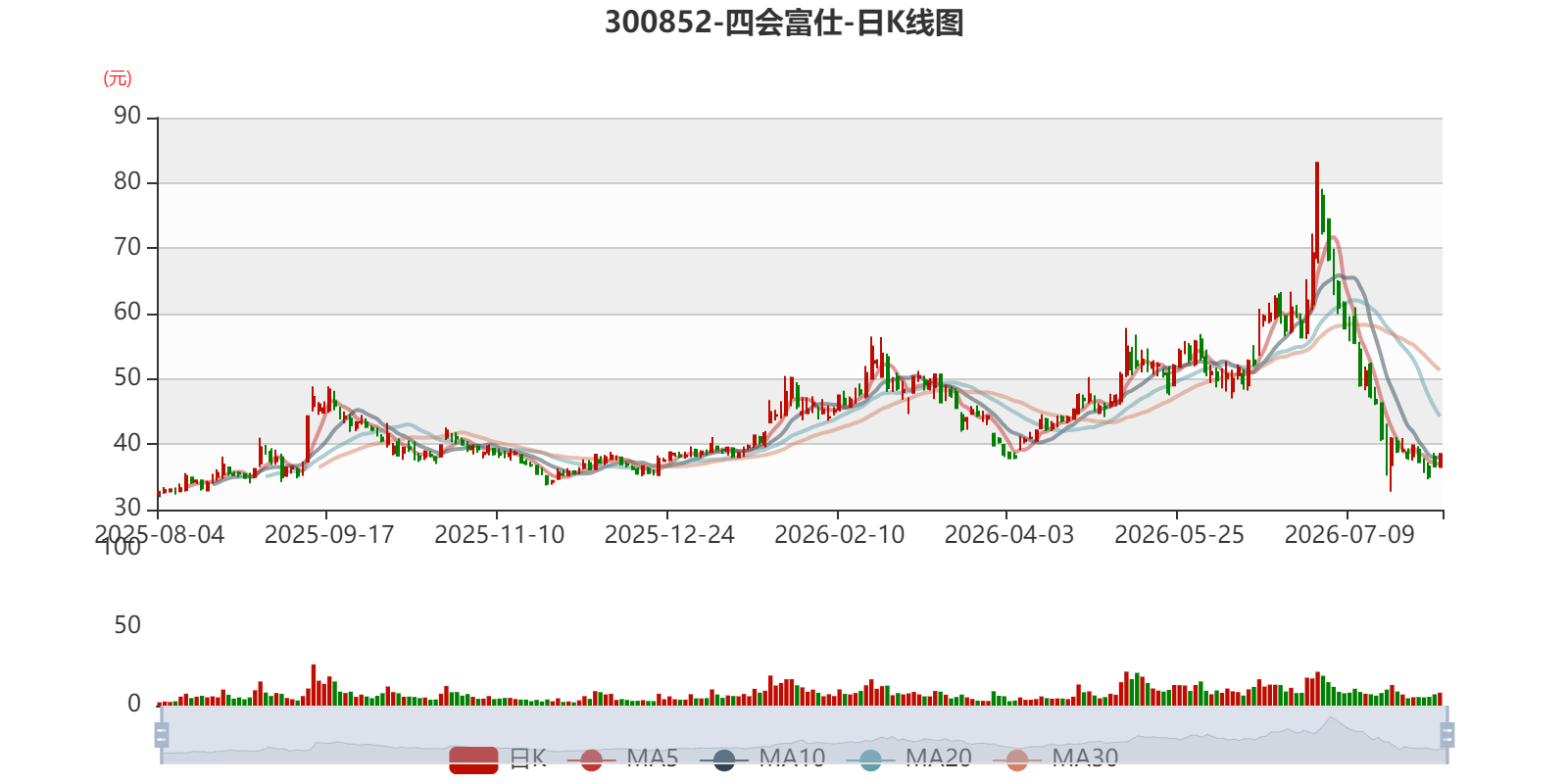Hide the MA30 series via its label
Viewport: 1568px width, 784px height.
pyautogui.click(x=1085, y=759)
